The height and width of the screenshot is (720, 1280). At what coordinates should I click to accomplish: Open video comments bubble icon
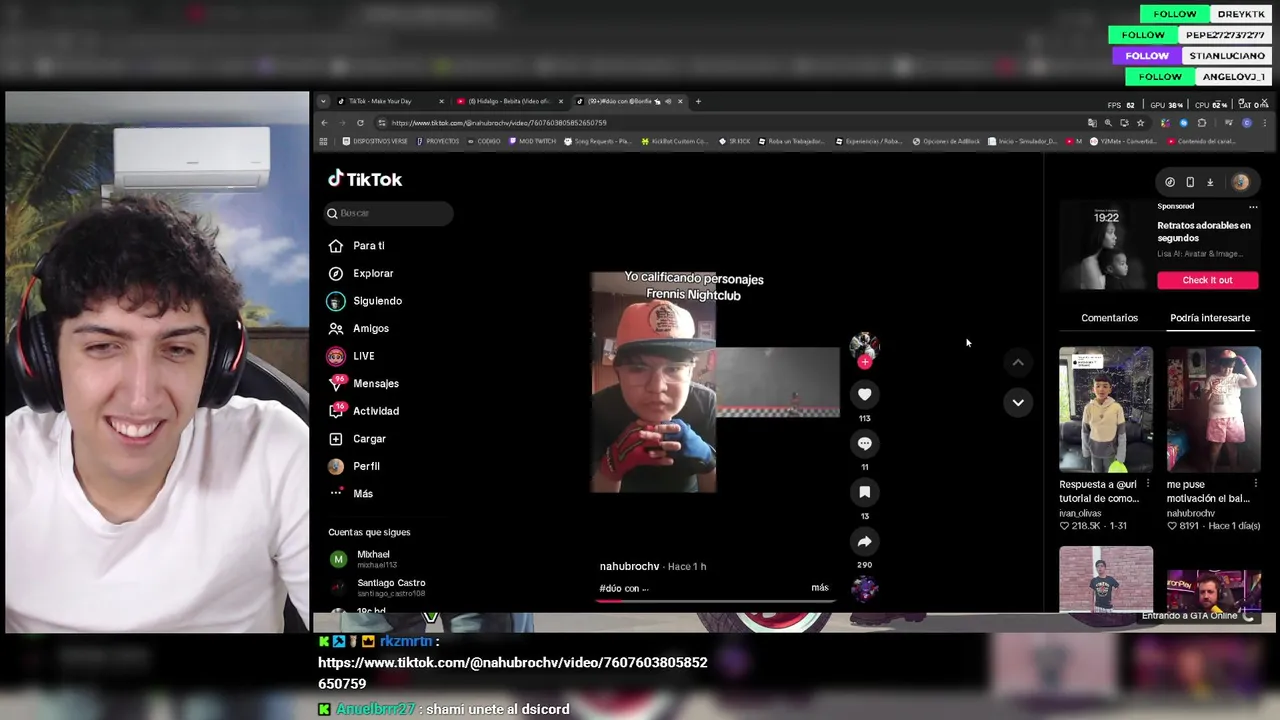pos(865,444)
